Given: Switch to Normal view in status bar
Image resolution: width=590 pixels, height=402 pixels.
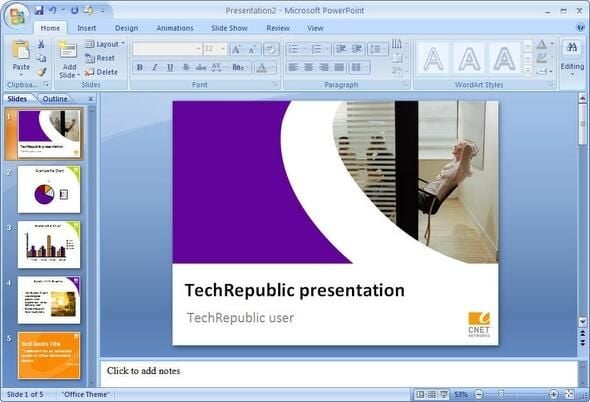Looking at the screenshot, I should pos(420,394).
